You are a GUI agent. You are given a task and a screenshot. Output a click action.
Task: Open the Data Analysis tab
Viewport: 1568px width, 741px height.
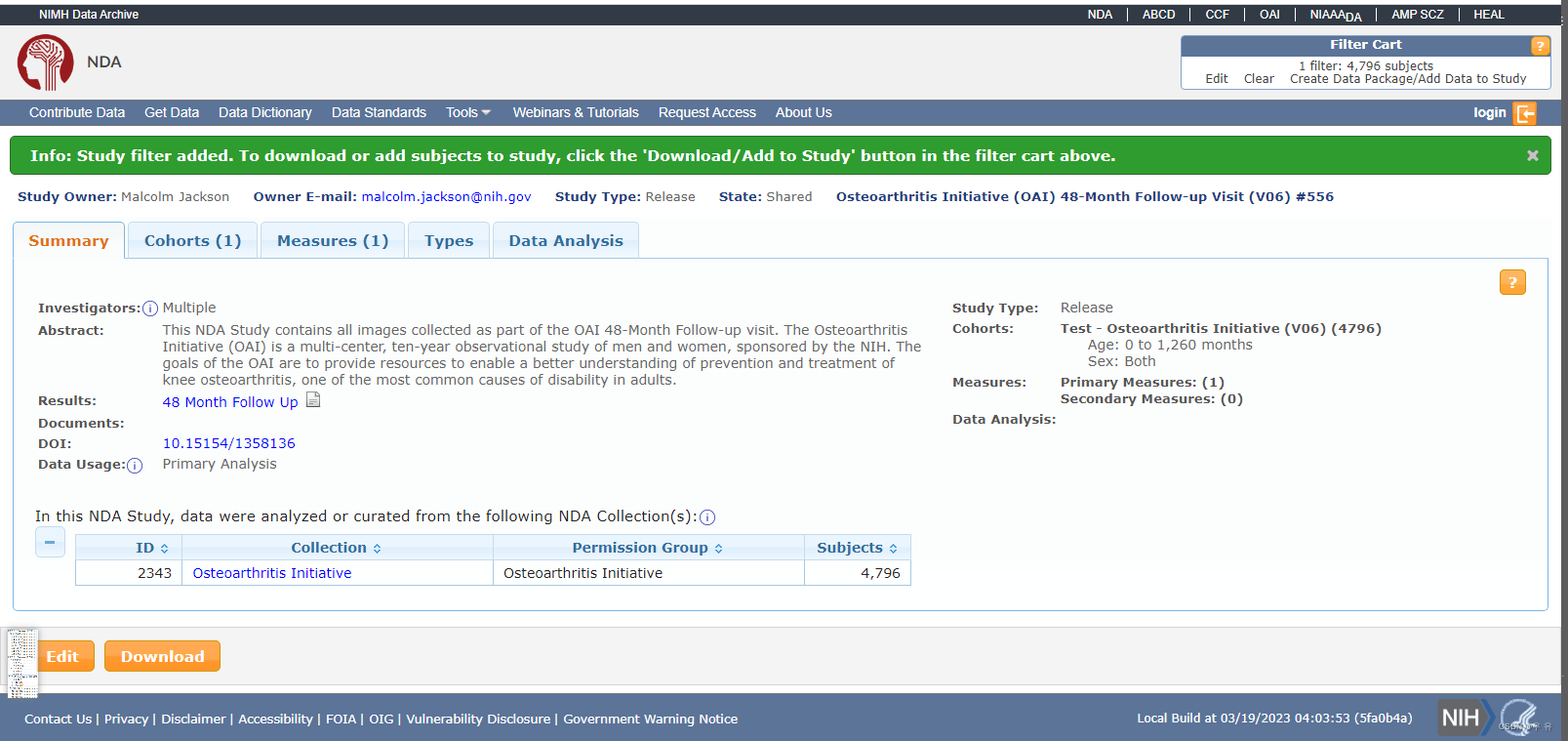click(x=566, y=241)
